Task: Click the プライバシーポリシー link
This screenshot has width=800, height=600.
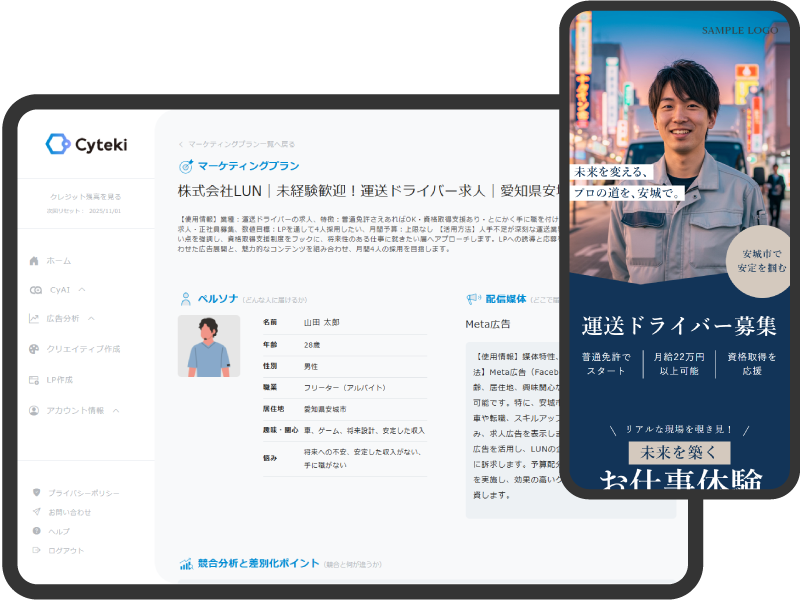Action: tap(84, 493)
